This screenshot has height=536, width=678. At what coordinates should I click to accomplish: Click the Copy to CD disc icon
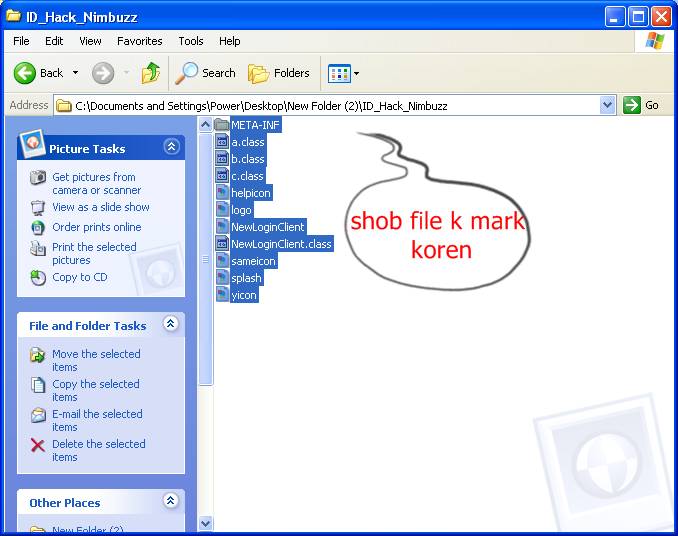coord(38,278)
